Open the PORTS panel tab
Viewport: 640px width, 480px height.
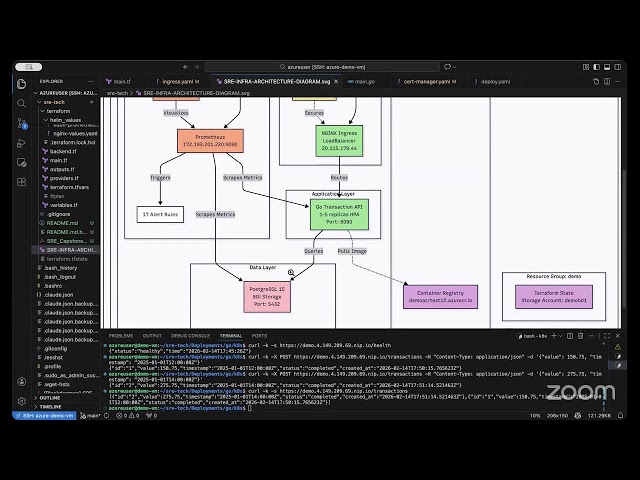click(x=259, y=336)
